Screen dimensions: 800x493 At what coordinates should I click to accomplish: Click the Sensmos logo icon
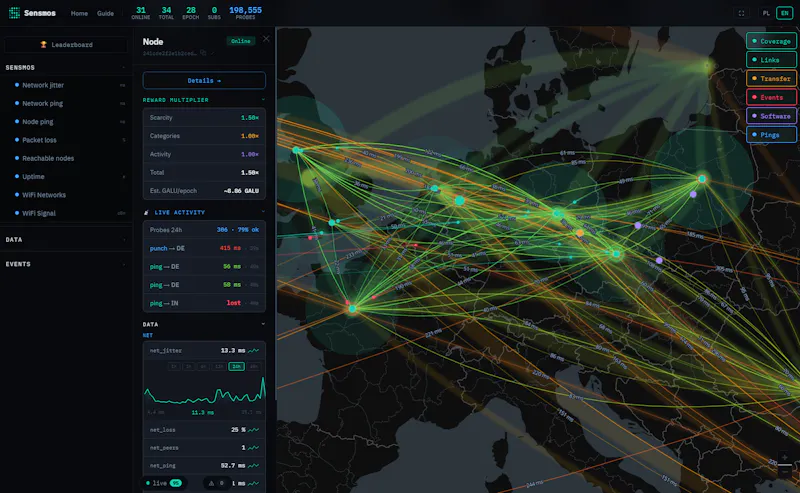[x=14, y=13]
